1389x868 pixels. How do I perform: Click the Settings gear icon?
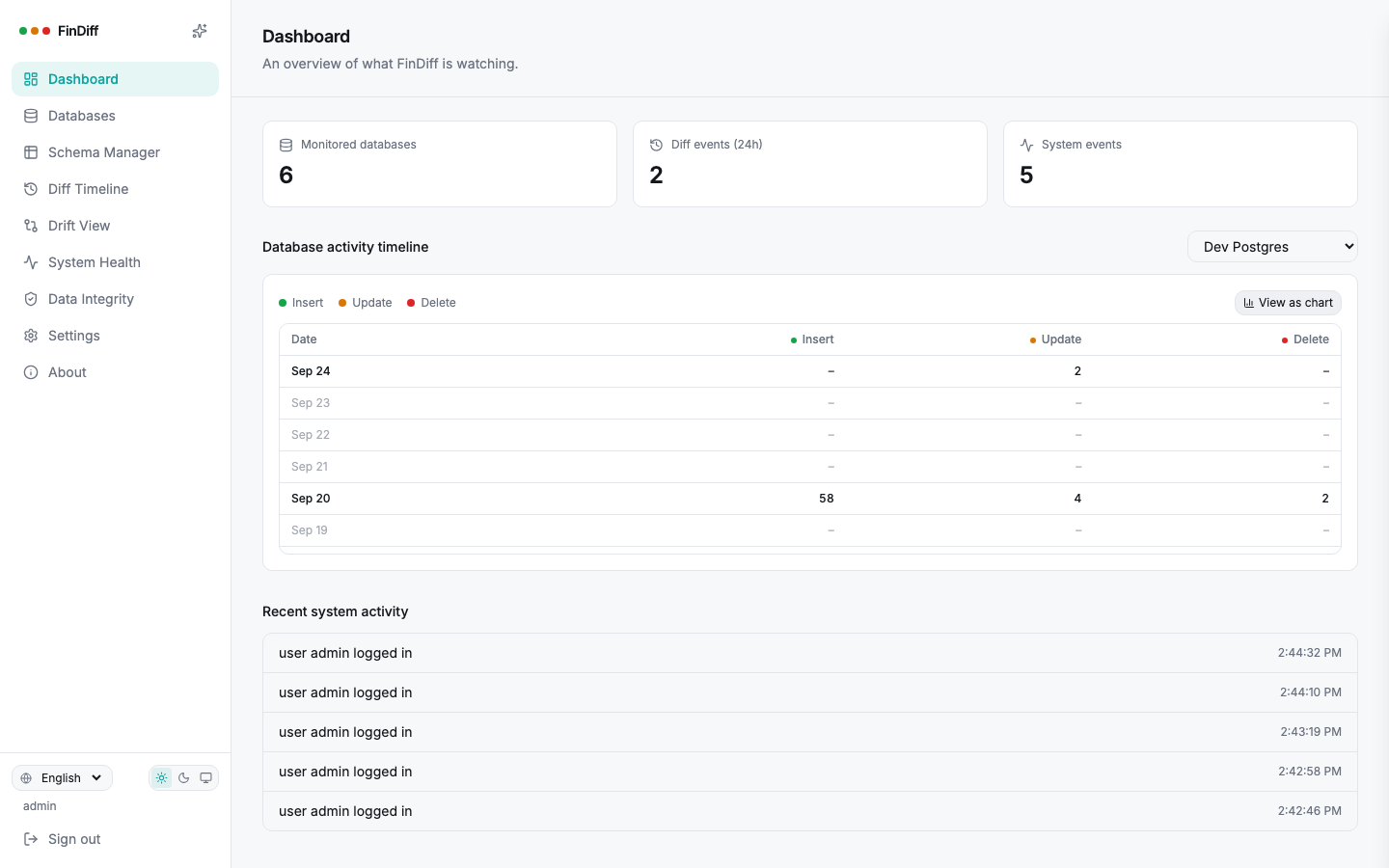(31, 336)
